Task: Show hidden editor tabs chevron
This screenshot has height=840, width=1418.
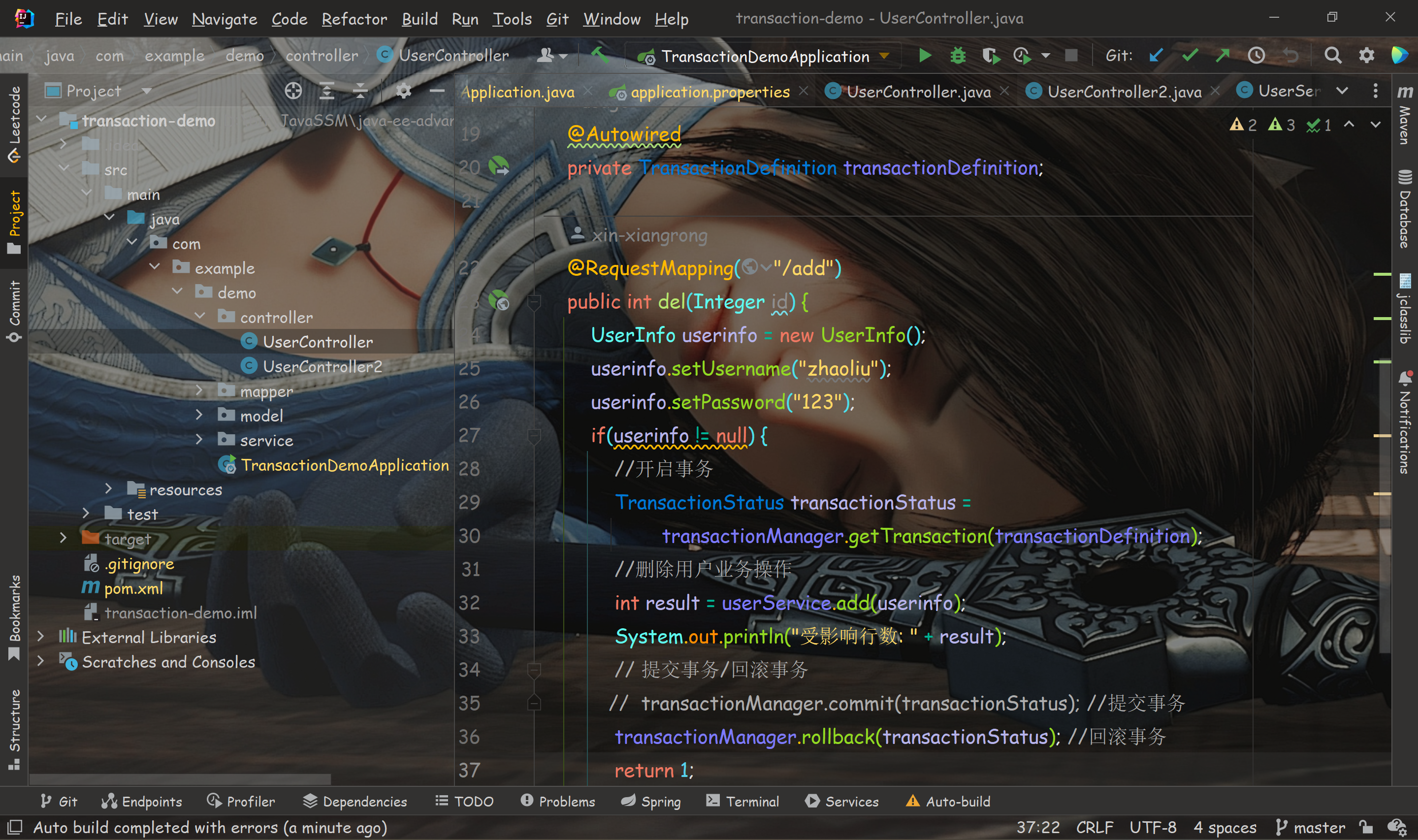Action: 1342,91
